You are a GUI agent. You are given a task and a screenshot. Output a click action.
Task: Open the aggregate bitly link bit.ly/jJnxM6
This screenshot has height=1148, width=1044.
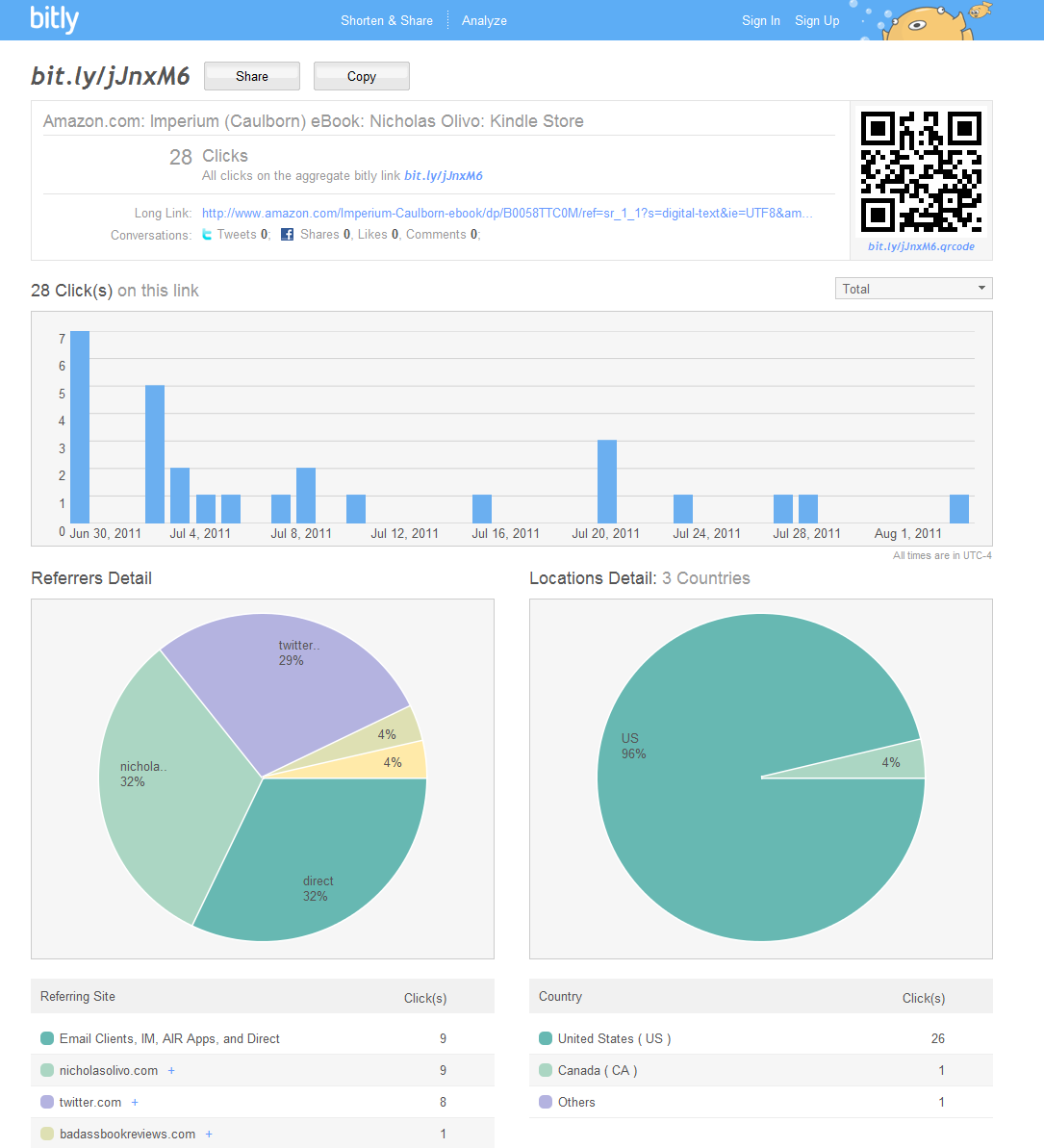[444, 176]
